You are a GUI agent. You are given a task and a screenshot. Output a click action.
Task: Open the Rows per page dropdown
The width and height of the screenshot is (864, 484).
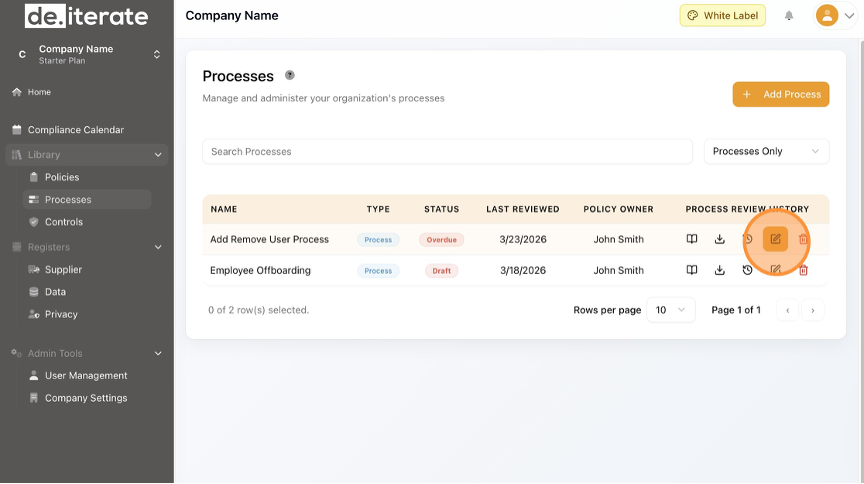pos(671,310)
